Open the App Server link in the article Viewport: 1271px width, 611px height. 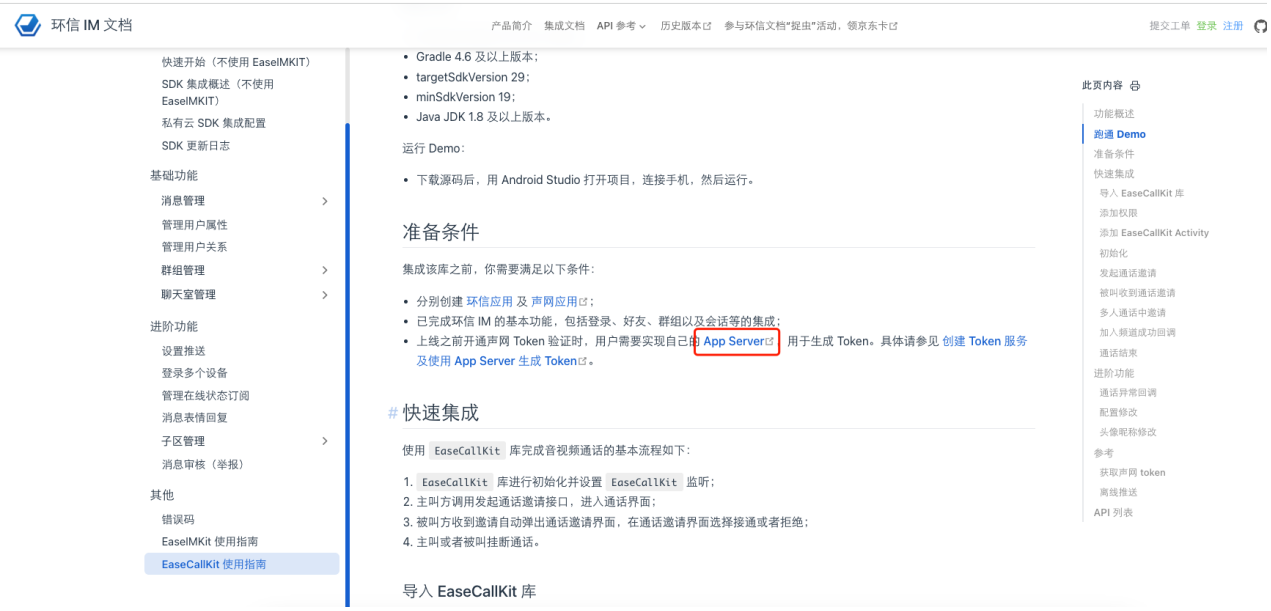point(738,341)
